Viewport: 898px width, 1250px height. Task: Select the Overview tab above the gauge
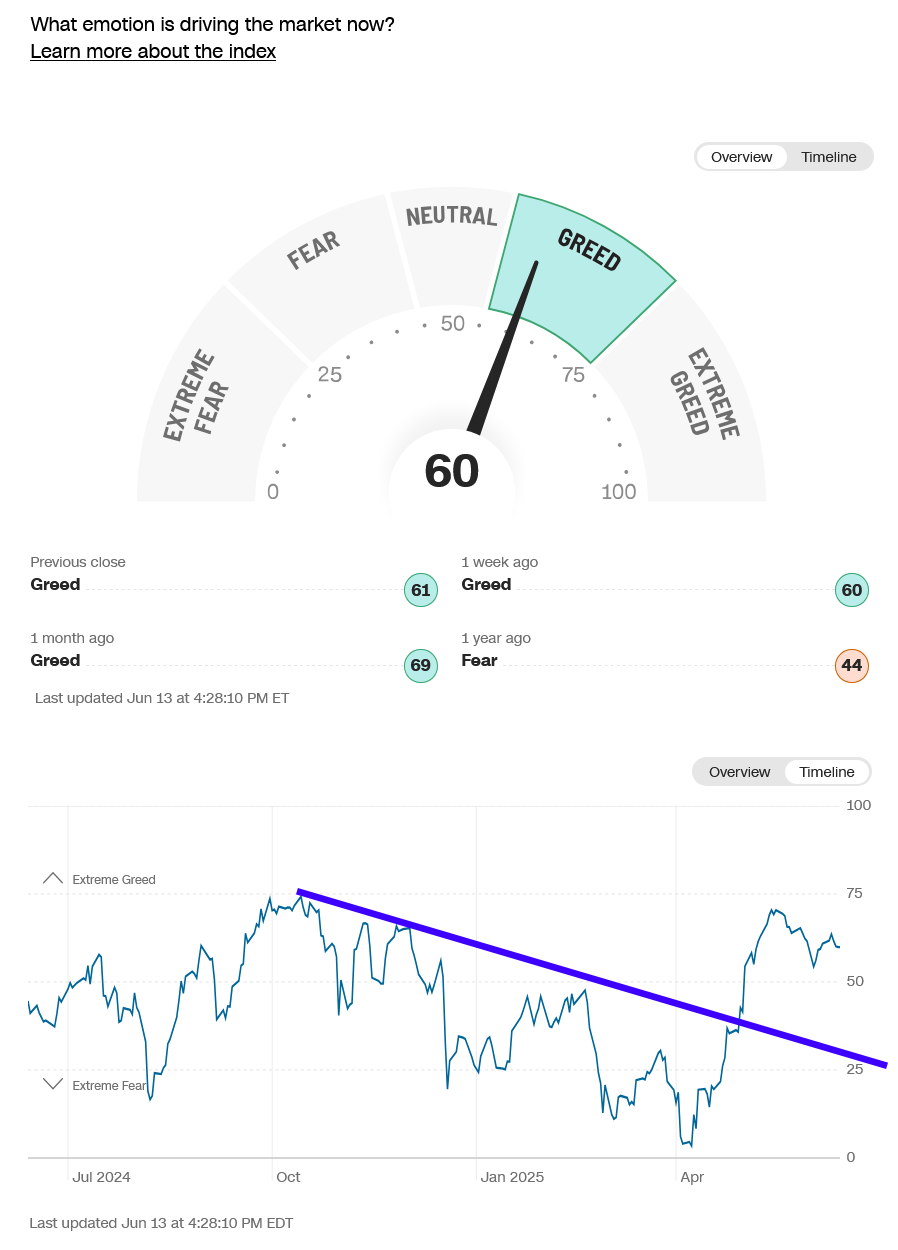pyautogui.click(x=741, y=157)
